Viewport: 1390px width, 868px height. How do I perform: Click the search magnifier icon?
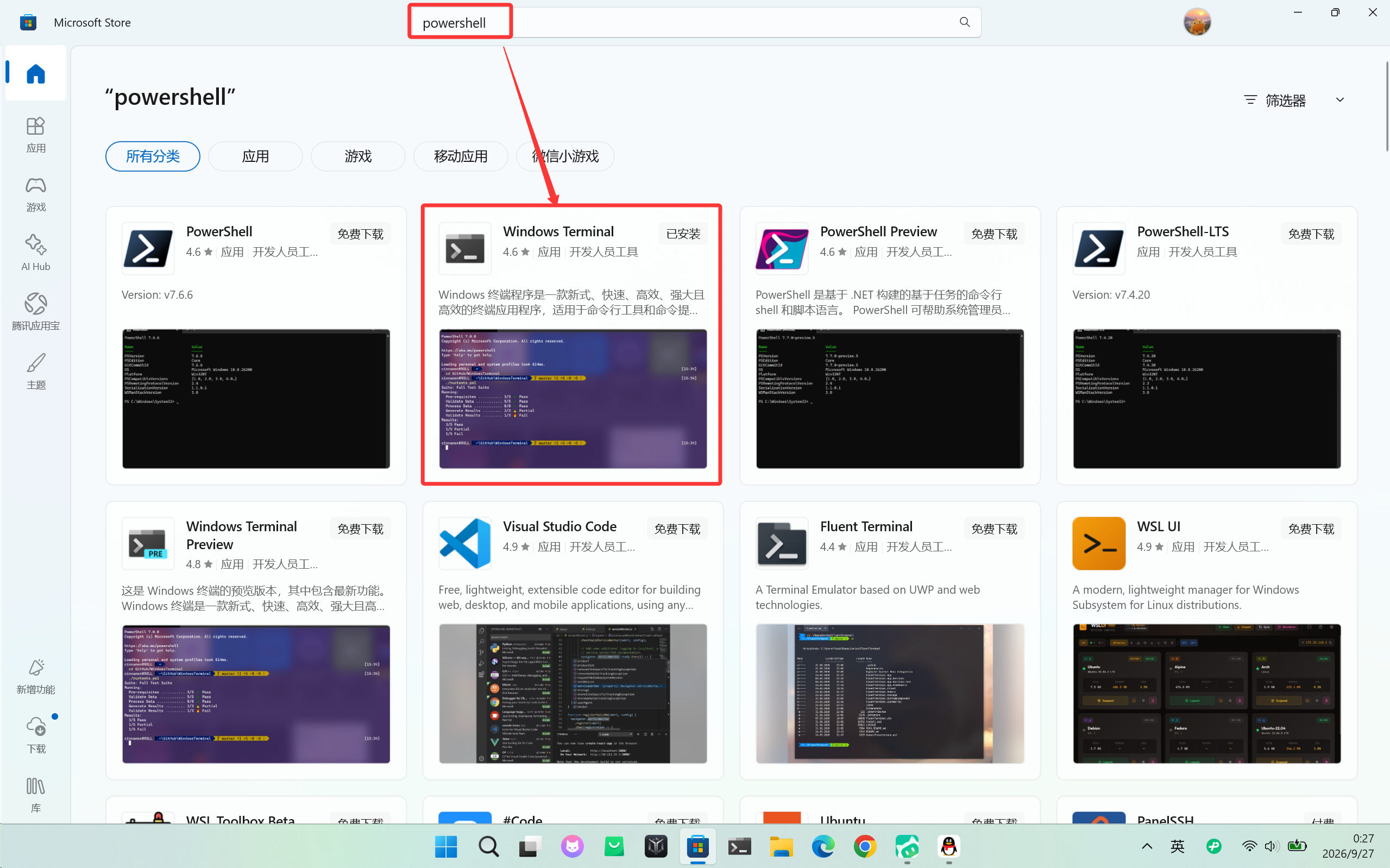(x=964, y=22)
